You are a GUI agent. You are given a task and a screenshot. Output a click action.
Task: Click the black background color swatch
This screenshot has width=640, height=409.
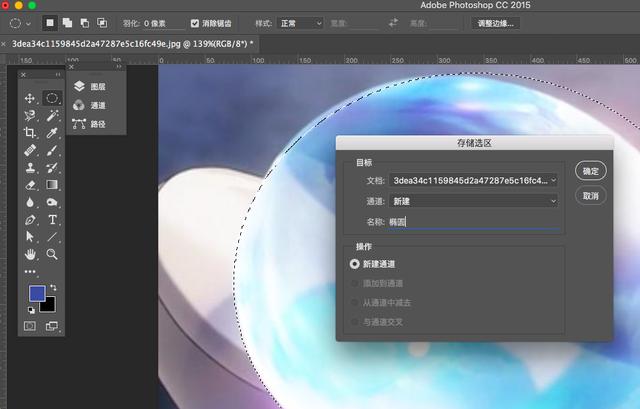[x=49, y=306]
